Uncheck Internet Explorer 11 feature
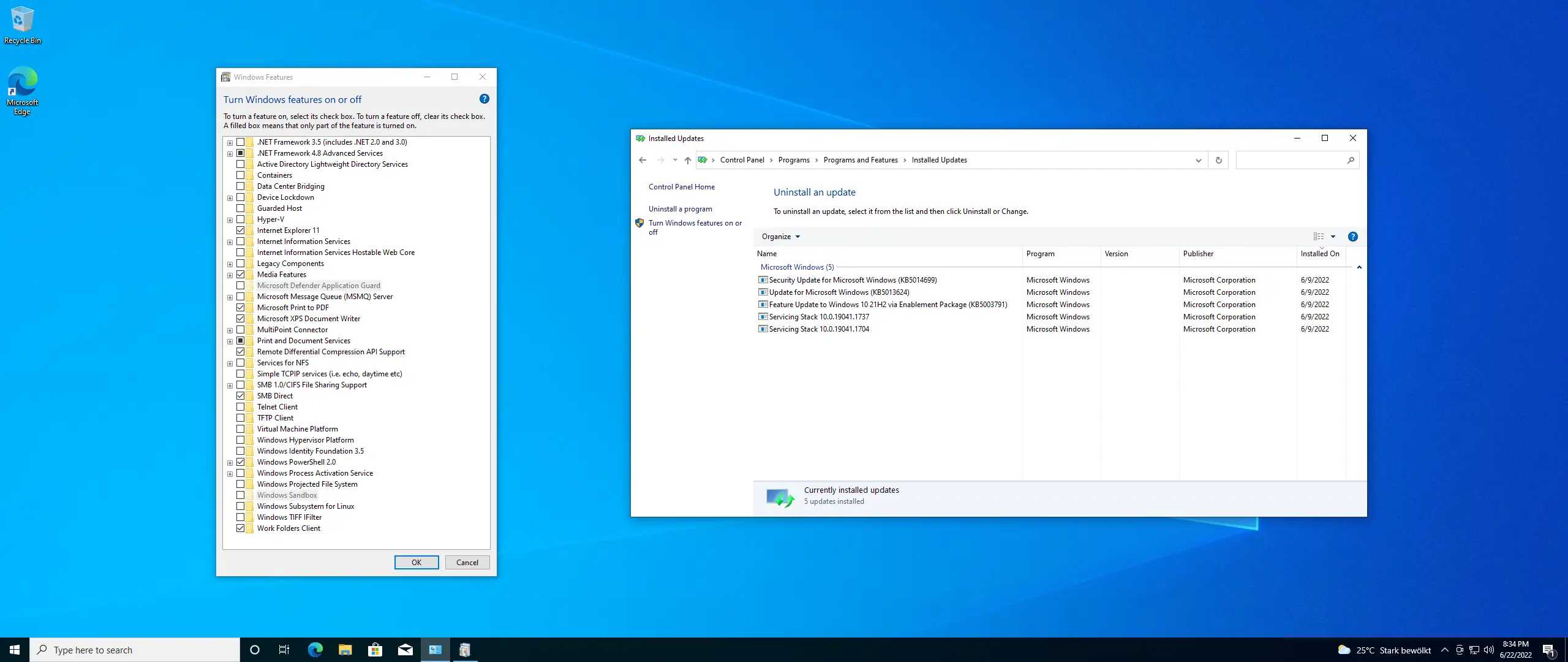Screen dimensions: 1568x662 click(241, 230)
